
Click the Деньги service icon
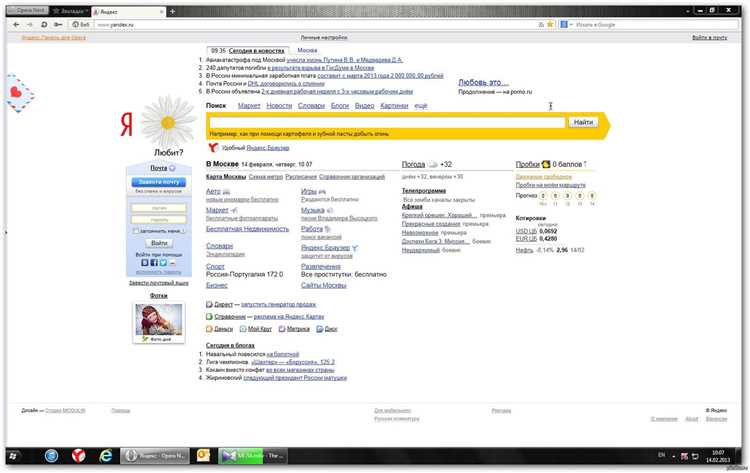click(209, 328)
